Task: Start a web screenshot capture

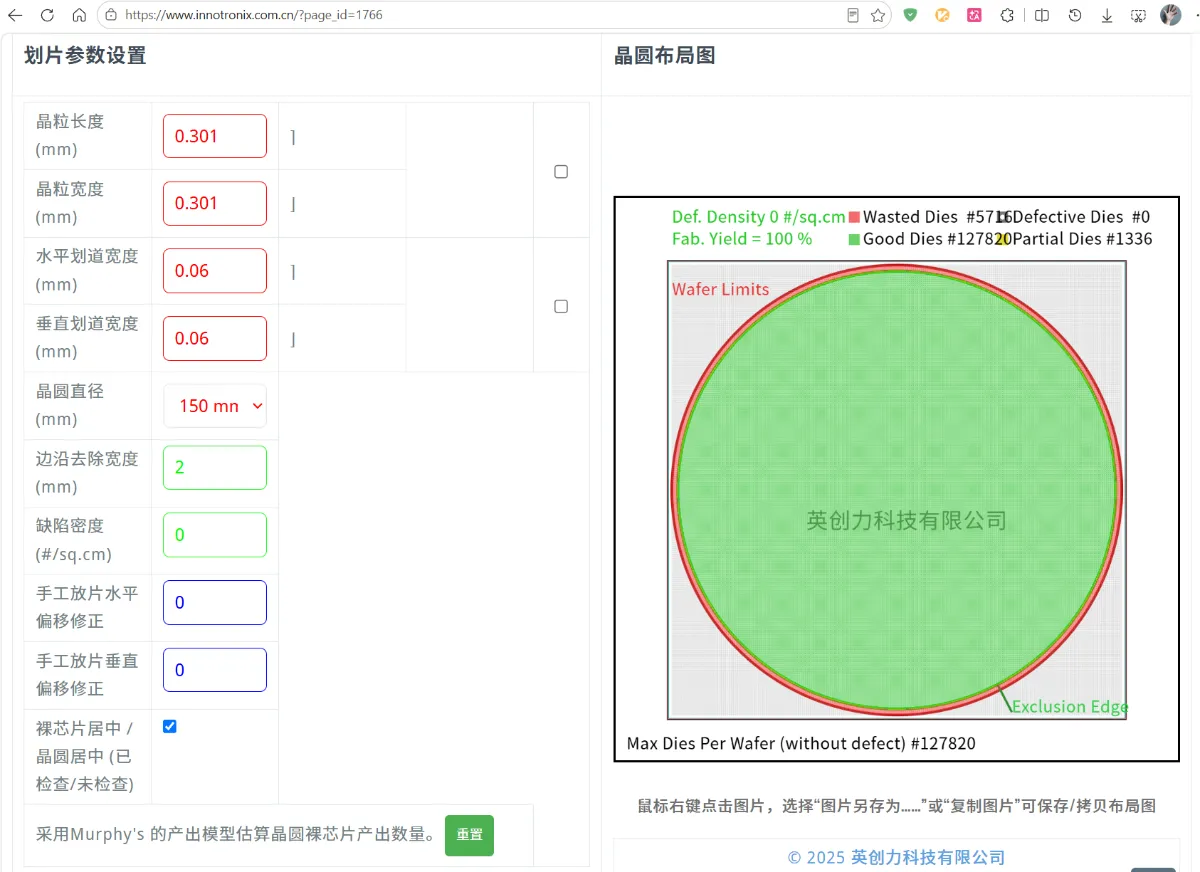Action: (1138, 15)
